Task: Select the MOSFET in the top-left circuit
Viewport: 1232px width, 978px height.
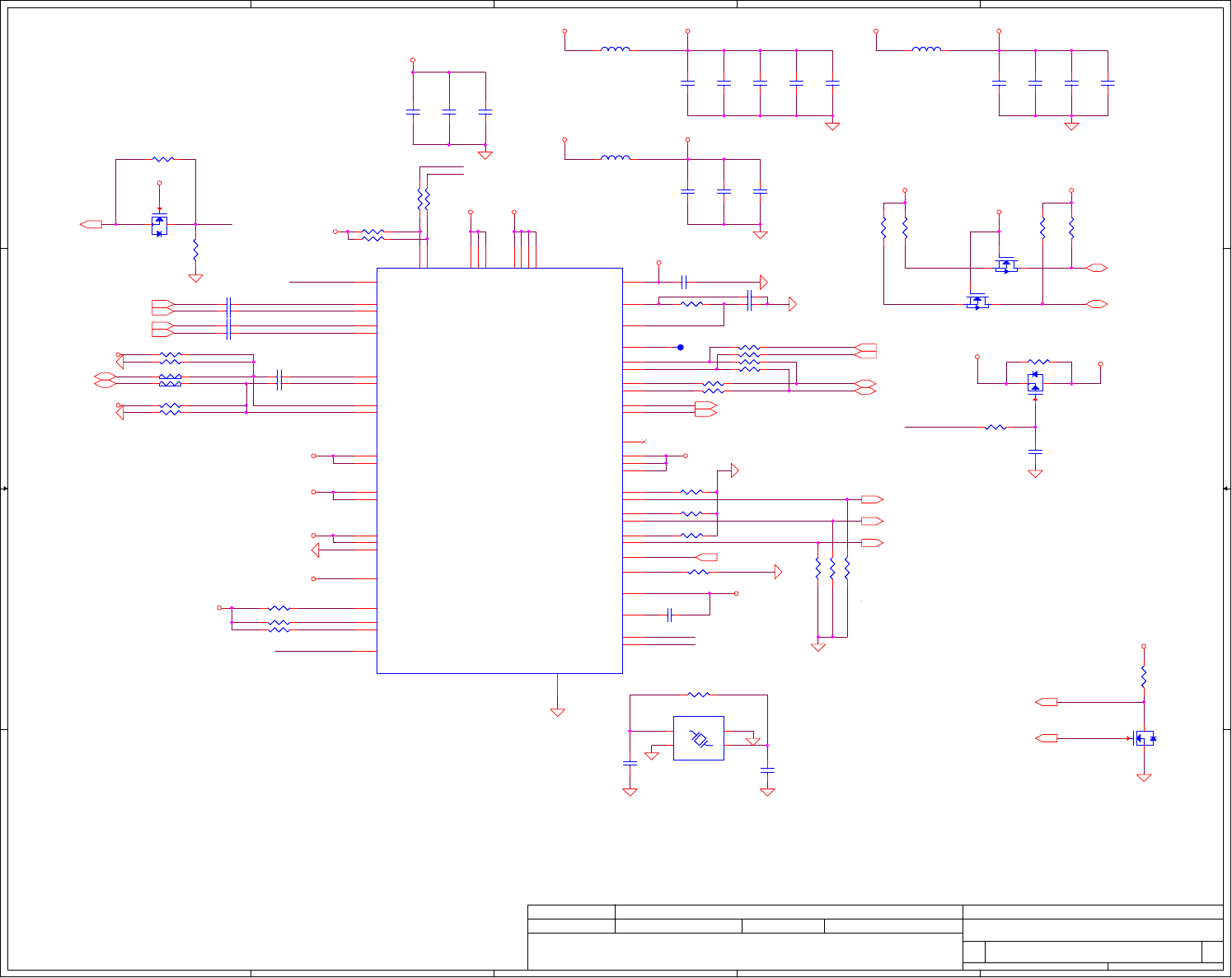Action: [160, 225]
